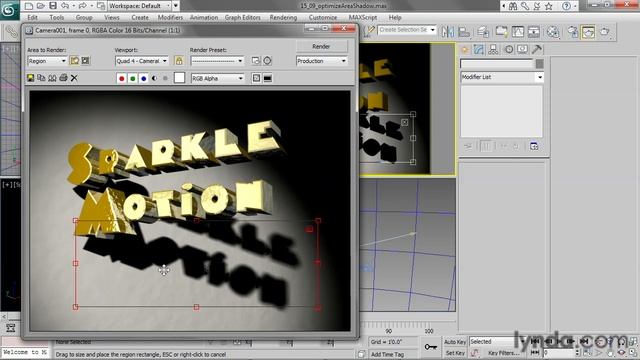Open Render Setup icon beside Render Preset
Viewport: 640px width, 360px height.
[x=256, y=61]
